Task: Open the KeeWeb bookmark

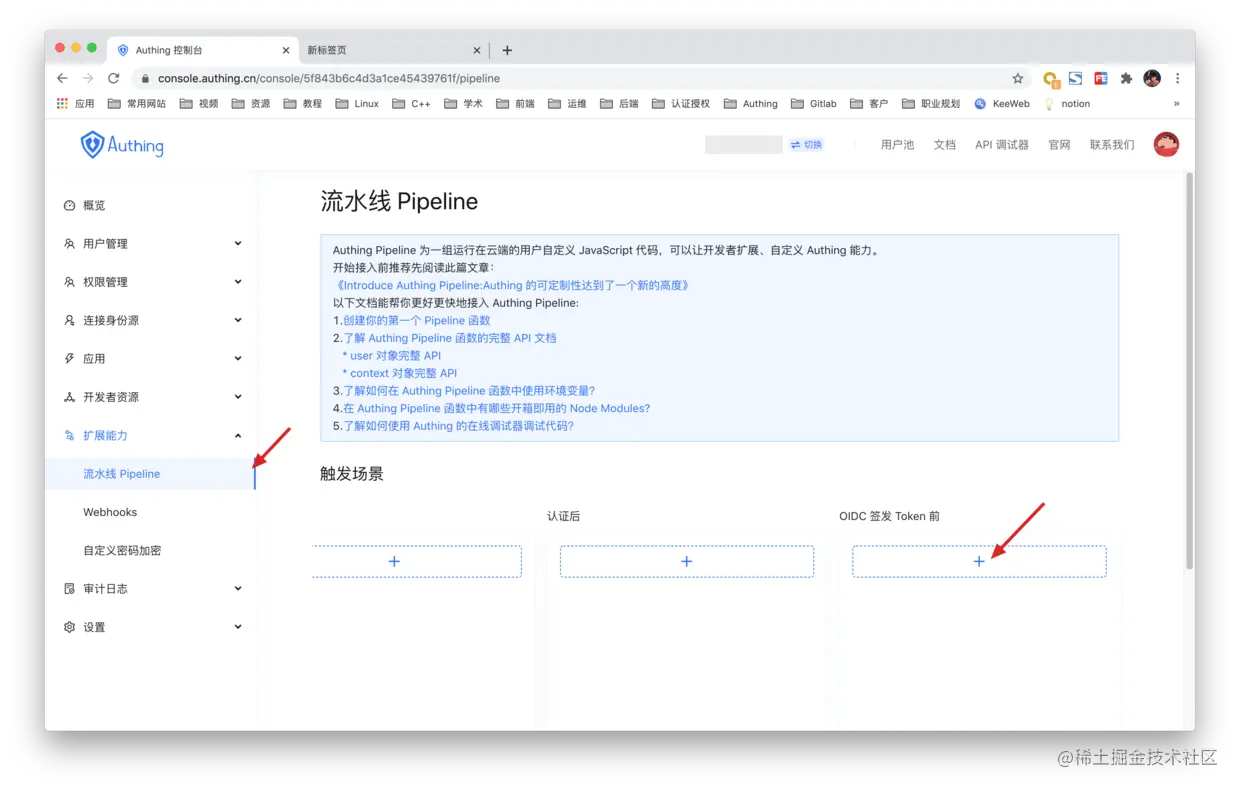Action: (x=1002, y=104)
